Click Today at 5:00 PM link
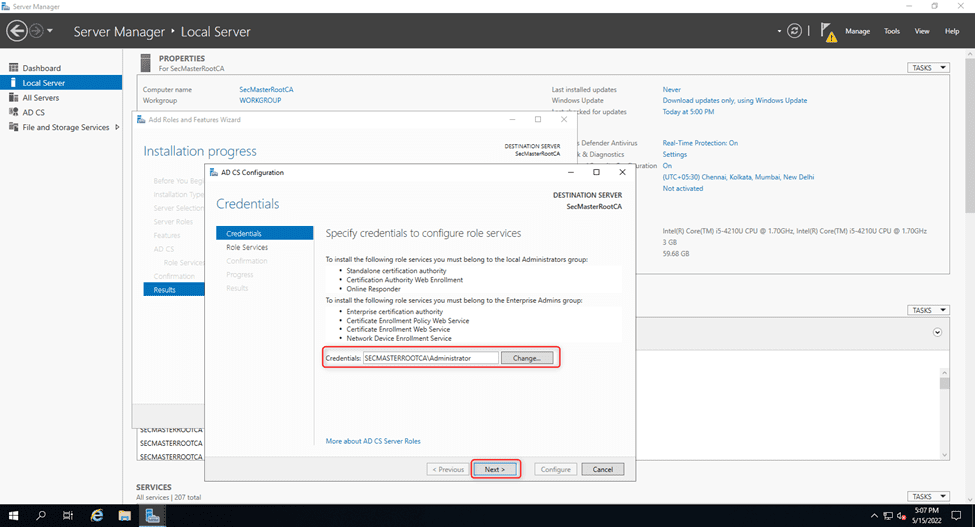Viewport: 975px width, 527px height. 688,112
